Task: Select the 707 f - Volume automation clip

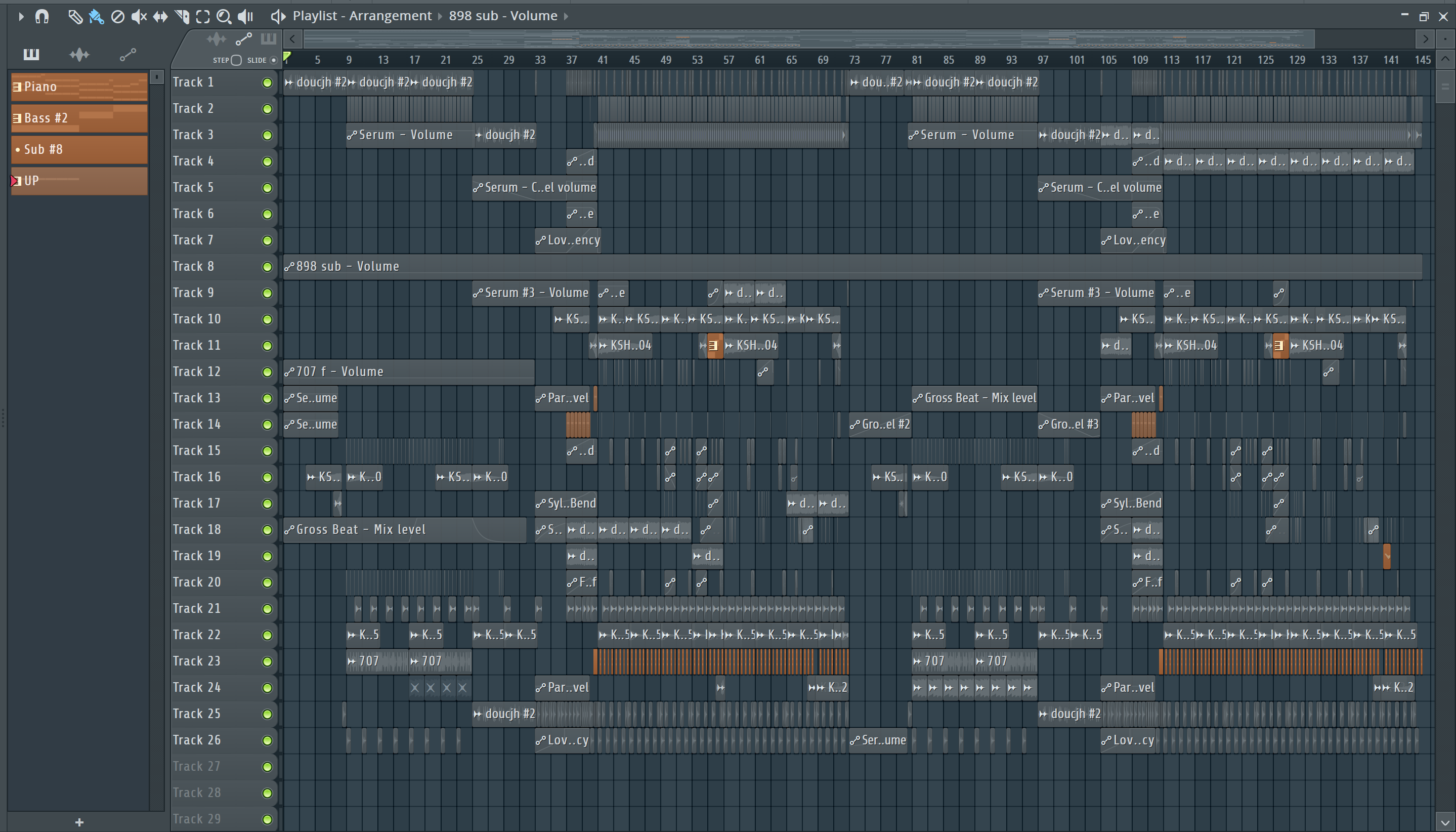Action: (409, 371)
